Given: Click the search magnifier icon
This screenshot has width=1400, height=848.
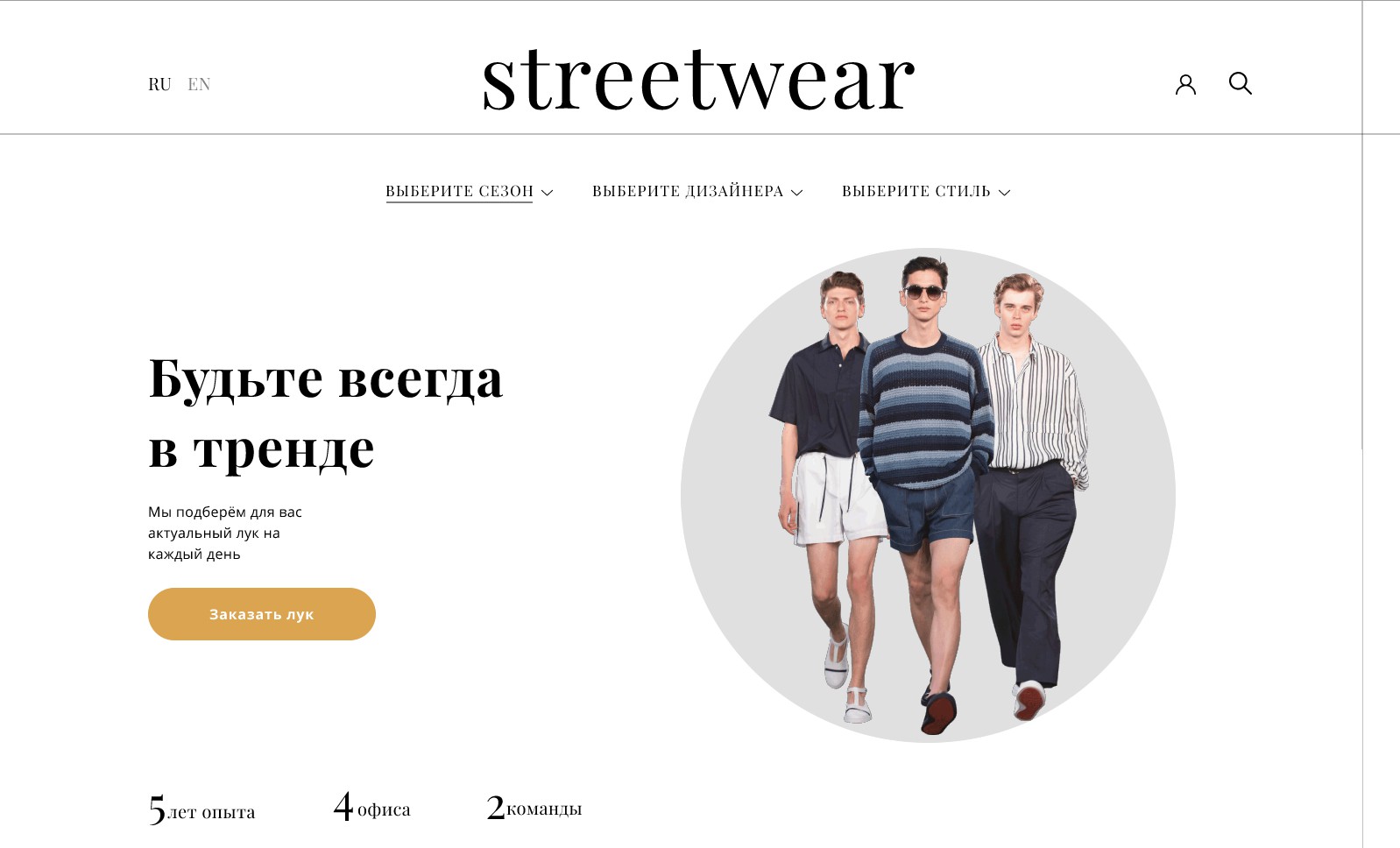Looking at the screenshot, I should click(x=1240, y=83).
